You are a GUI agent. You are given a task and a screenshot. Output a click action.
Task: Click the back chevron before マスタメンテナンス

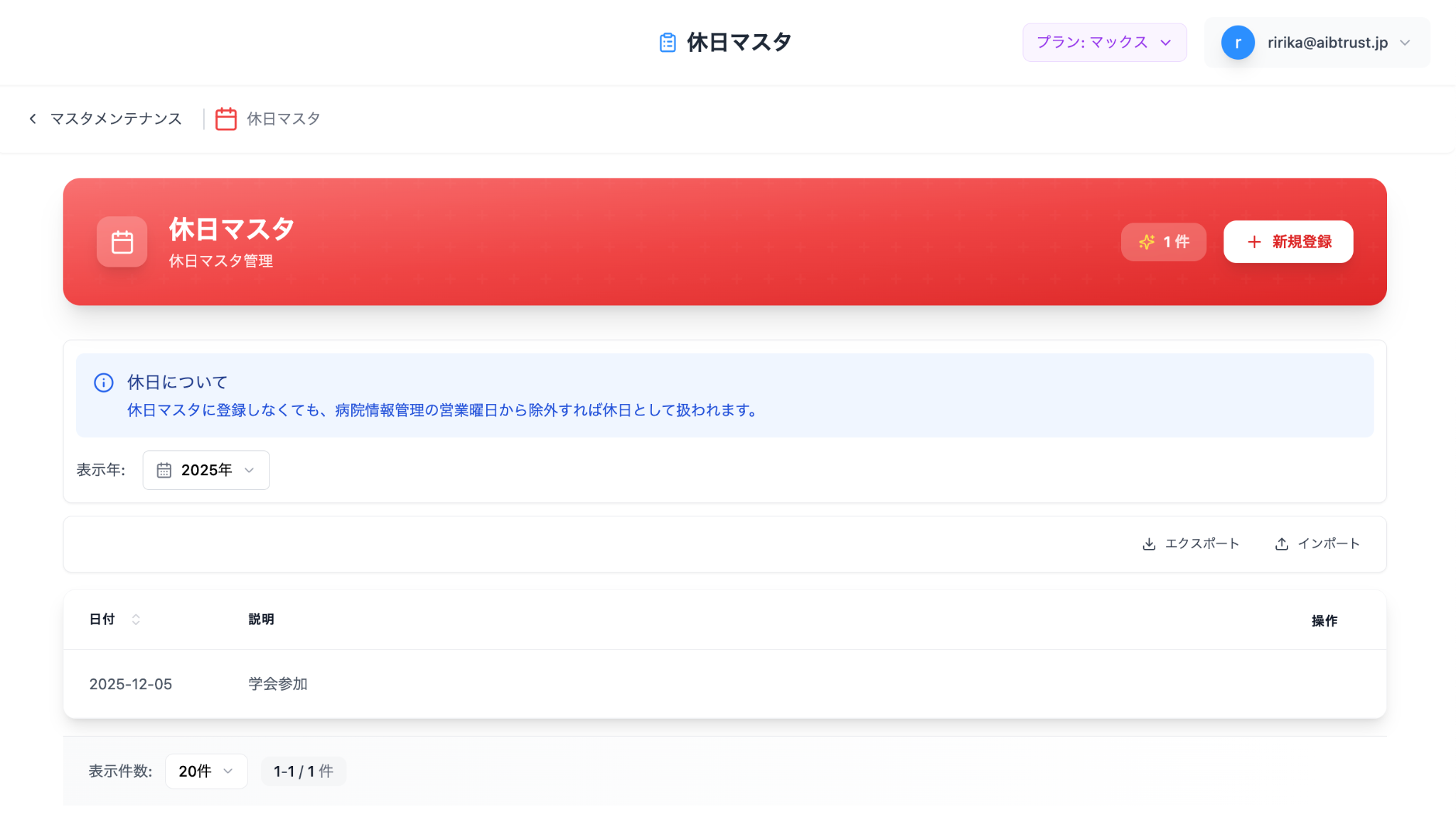coord(33,119)
